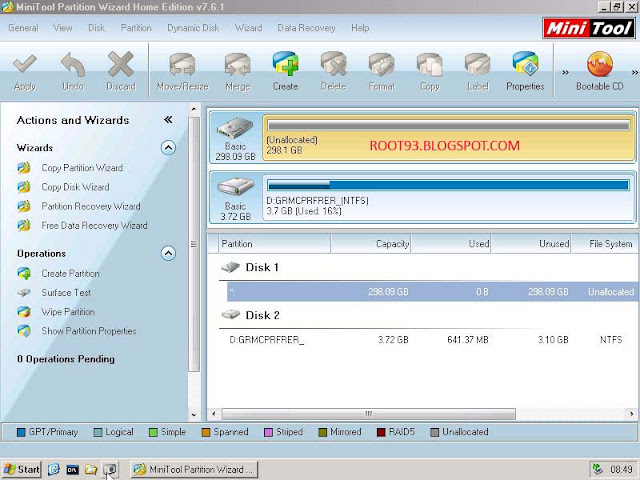
Task: Click the partition list horizontal scrollbar thumb
Action: 368,413
